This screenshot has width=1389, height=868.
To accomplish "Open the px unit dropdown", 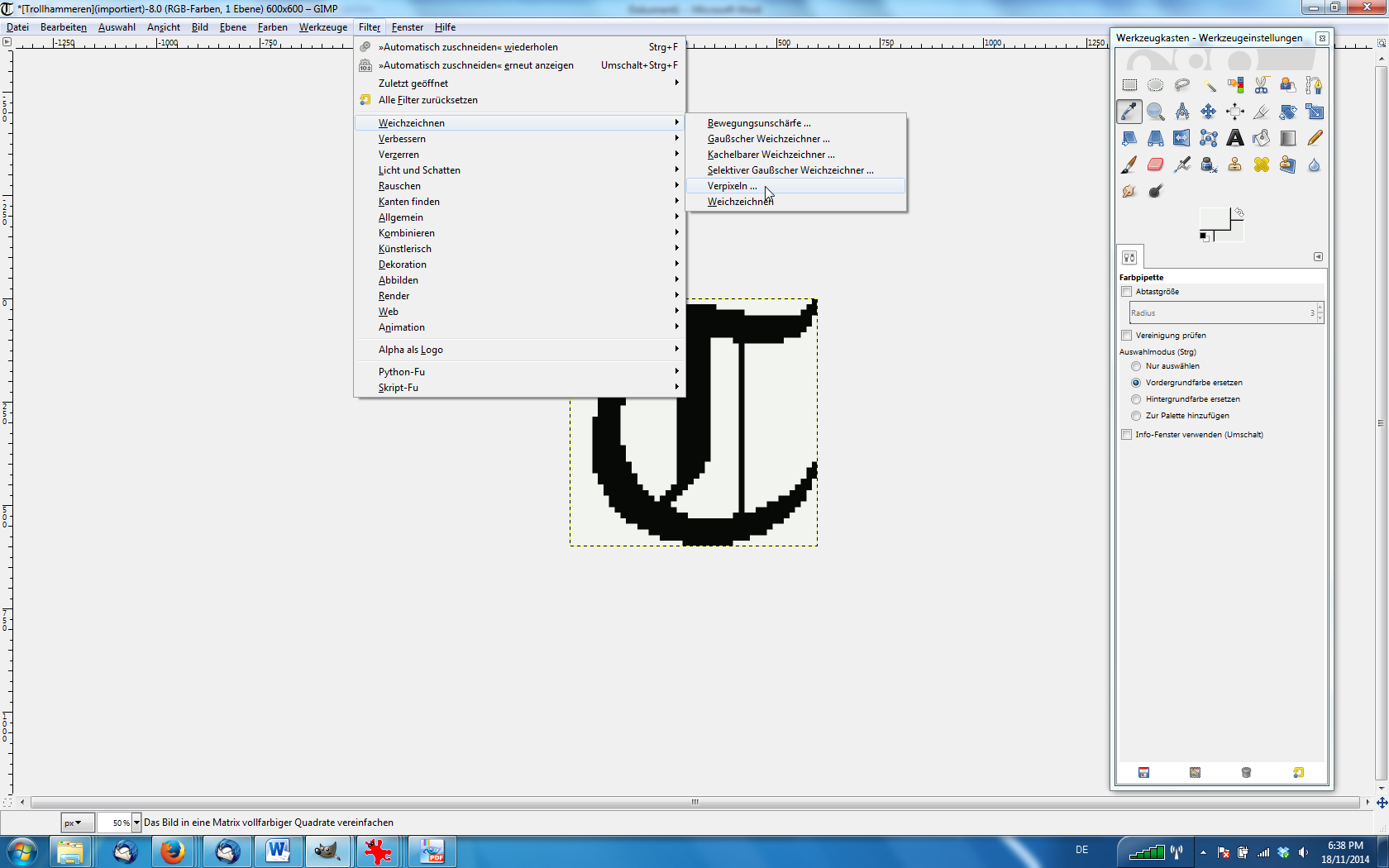I will point(74,823).
